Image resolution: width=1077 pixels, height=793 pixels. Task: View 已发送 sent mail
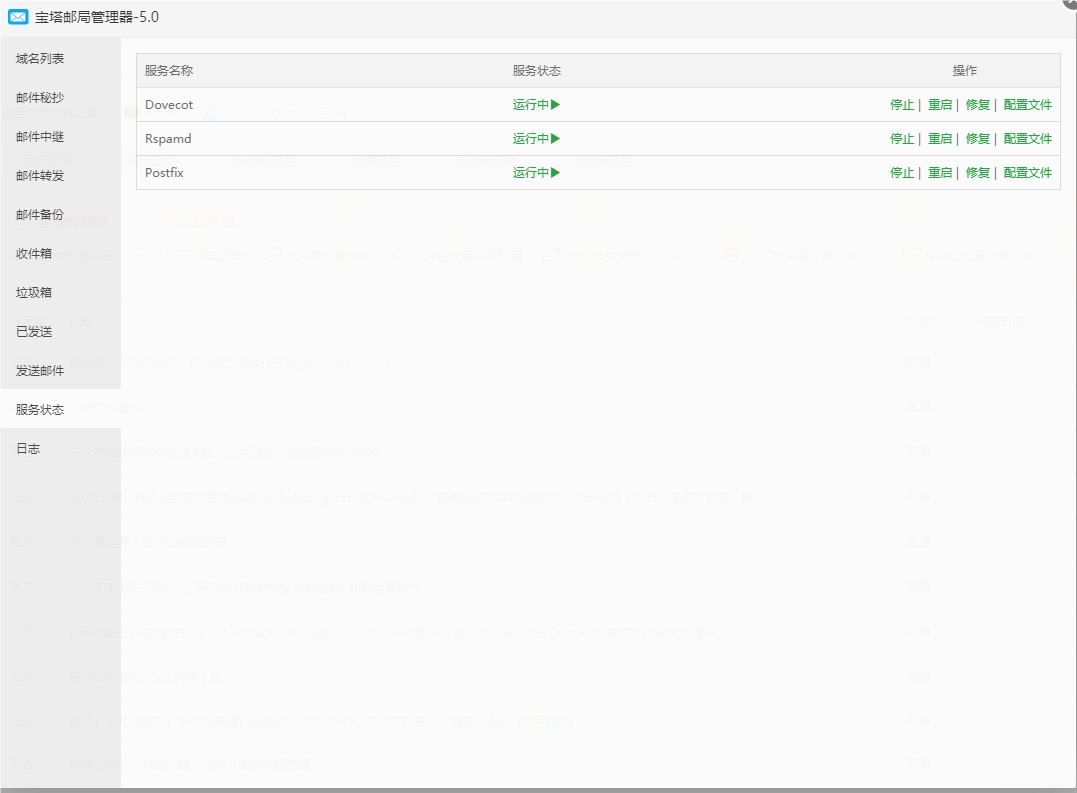[x=34, y=332]
